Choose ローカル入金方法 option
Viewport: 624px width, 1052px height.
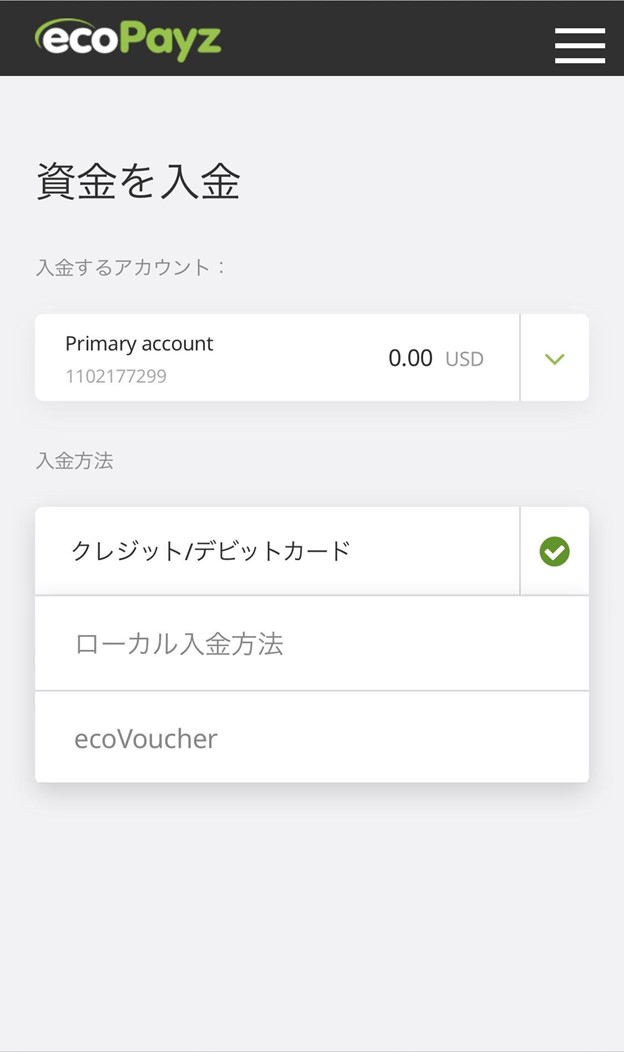point(179,643)
